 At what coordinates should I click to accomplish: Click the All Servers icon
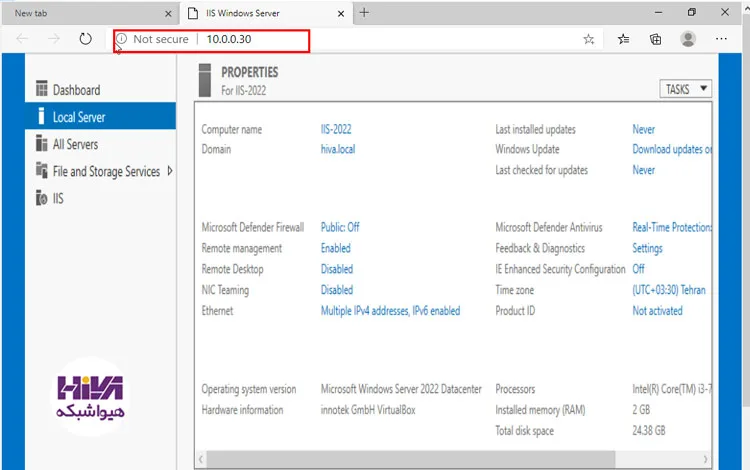(42, 143)
